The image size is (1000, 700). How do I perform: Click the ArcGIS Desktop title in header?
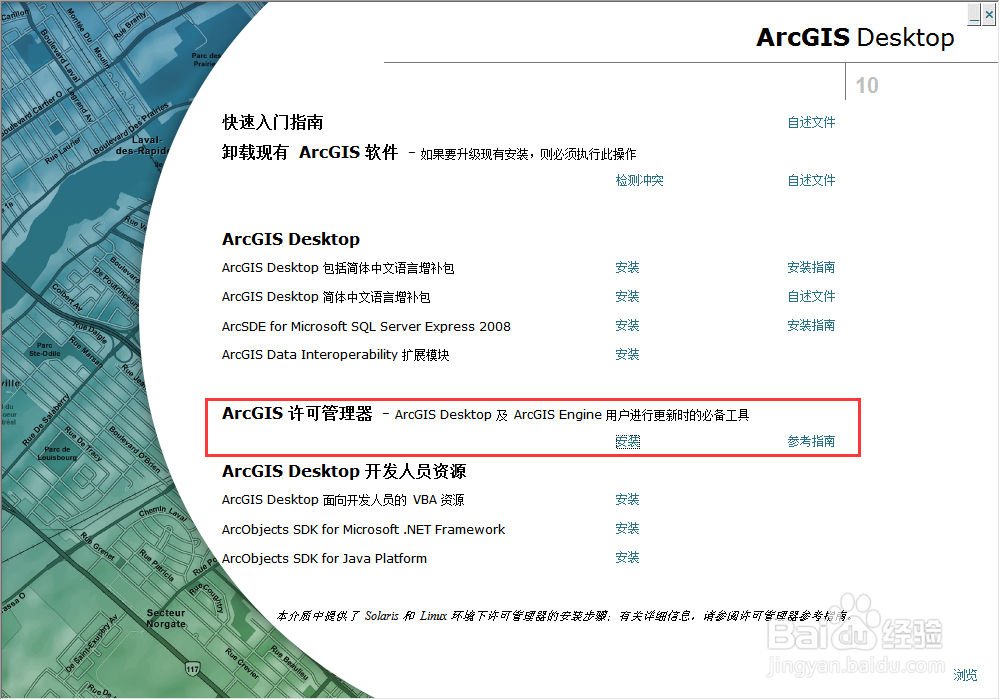(x=855, y=38)
